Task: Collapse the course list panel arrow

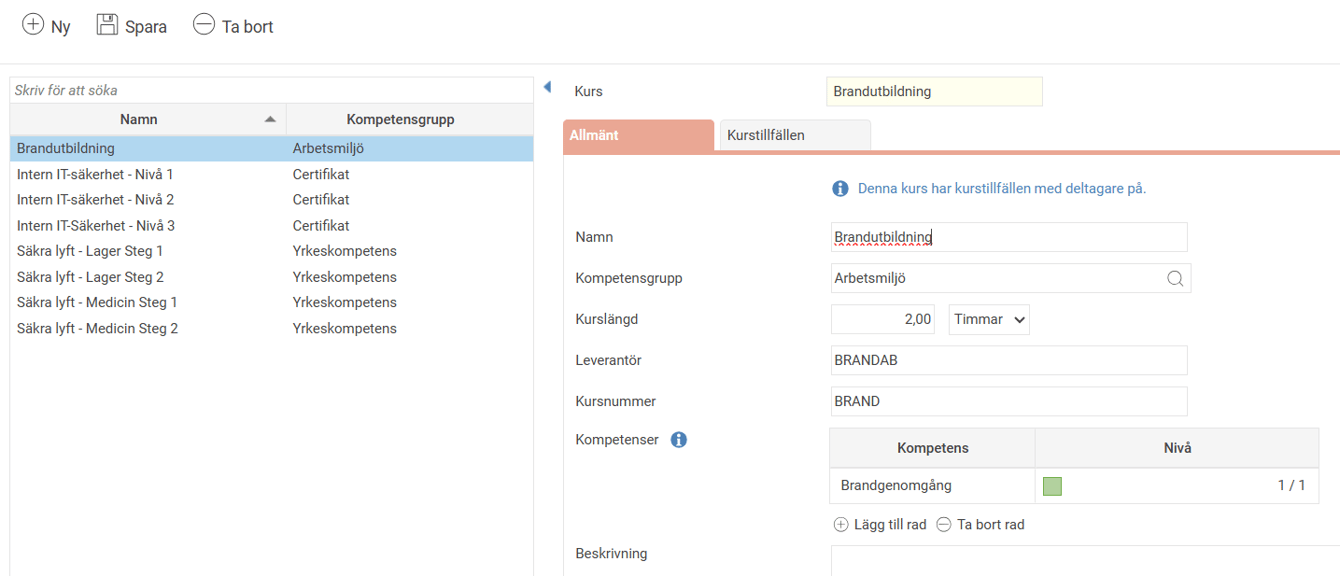Action: pyautogui.click(x=547, y=88)
